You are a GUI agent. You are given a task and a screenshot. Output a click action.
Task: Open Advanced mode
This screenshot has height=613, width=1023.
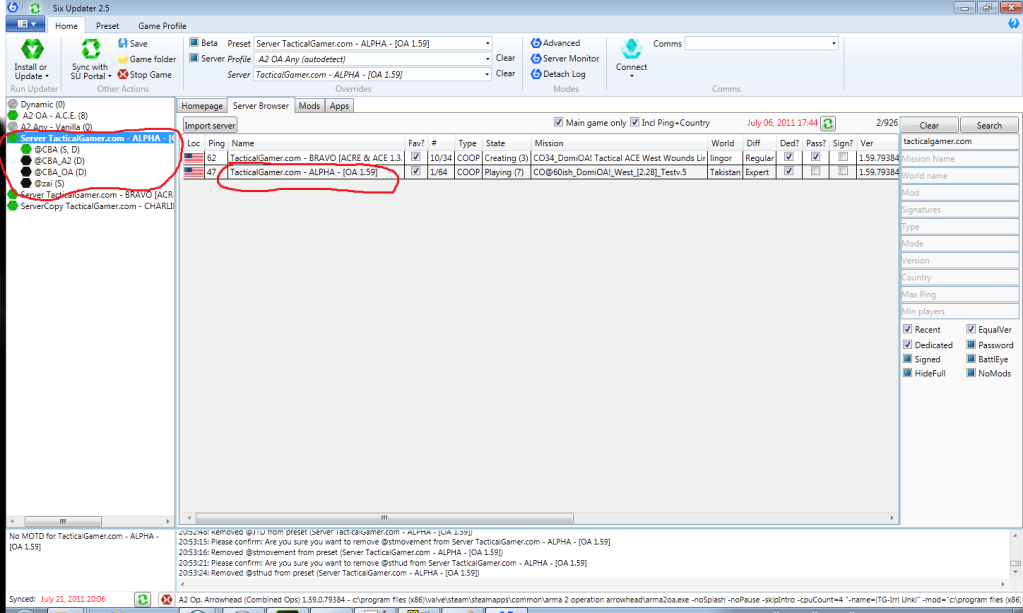pos(555,43)
